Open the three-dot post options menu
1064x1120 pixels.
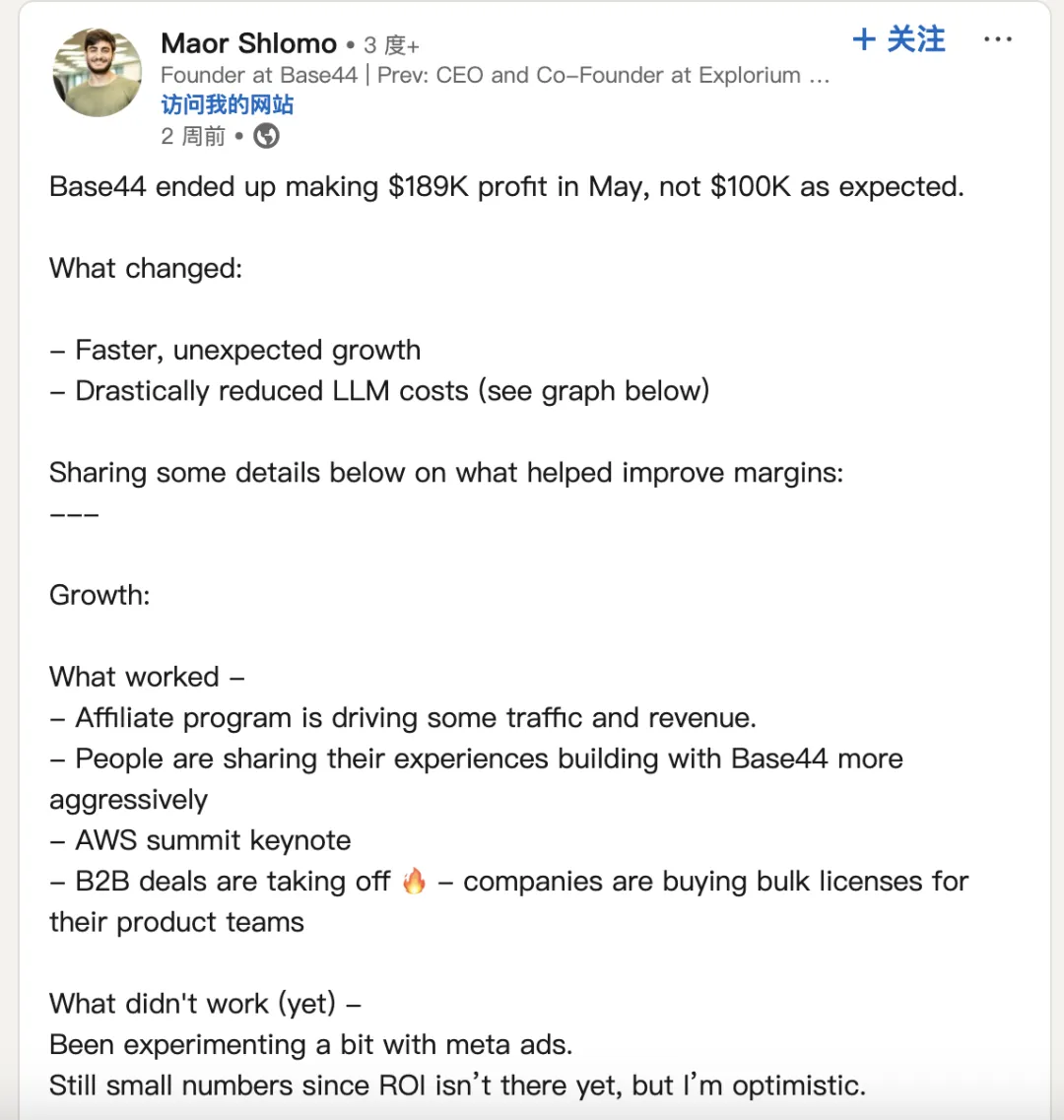[x=998, y=39]
